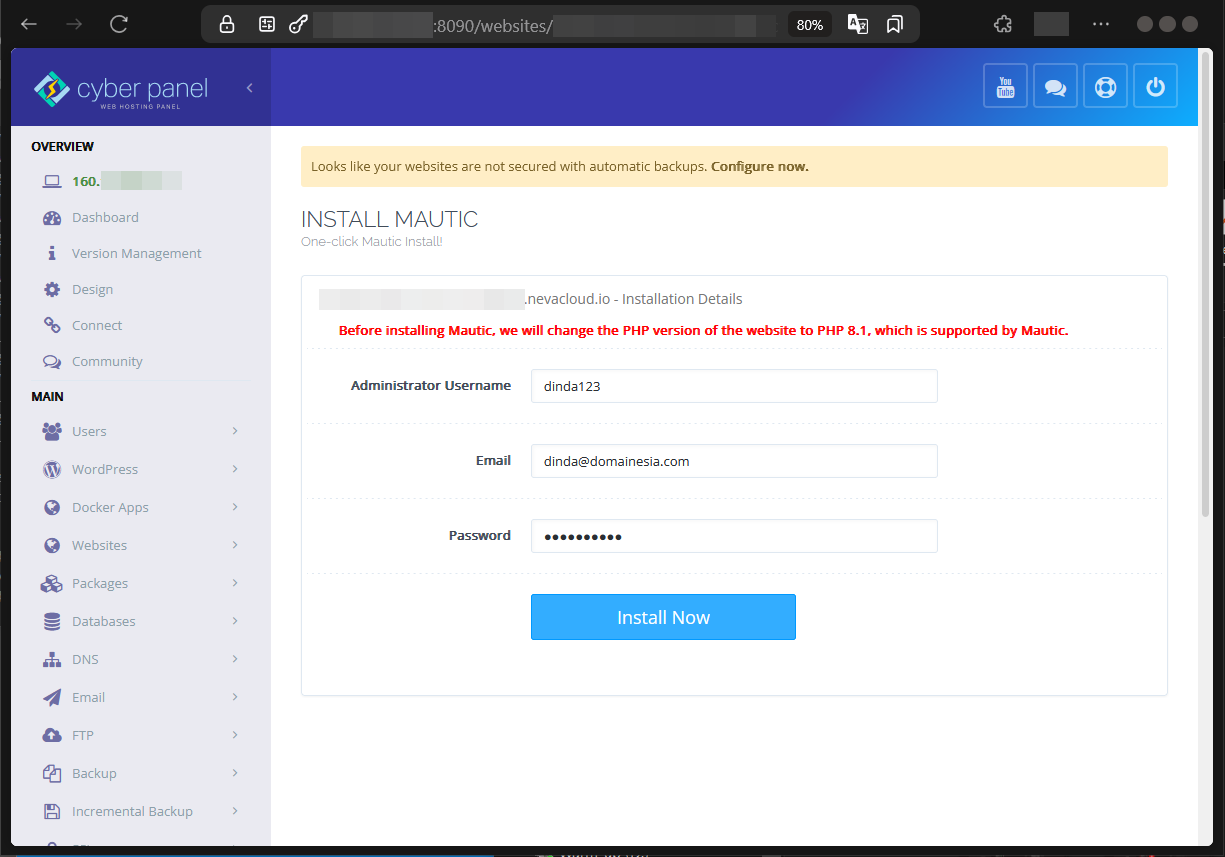
Task: Click the WordPress logo icon
Action: [x=52, y=470]
